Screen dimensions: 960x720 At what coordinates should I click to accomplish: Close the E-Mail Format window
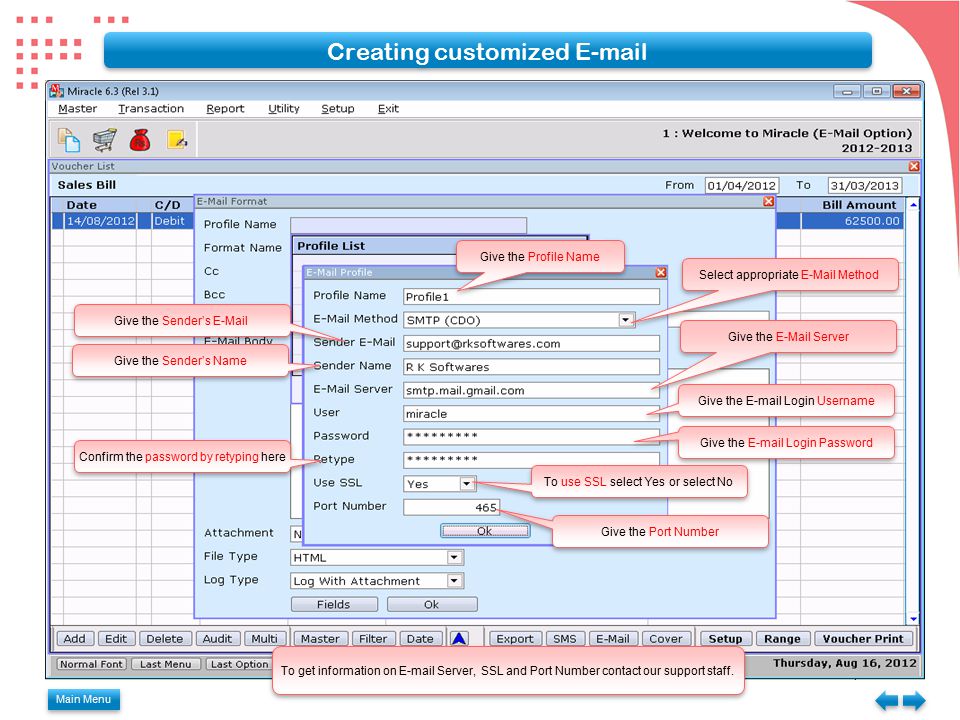769,201
